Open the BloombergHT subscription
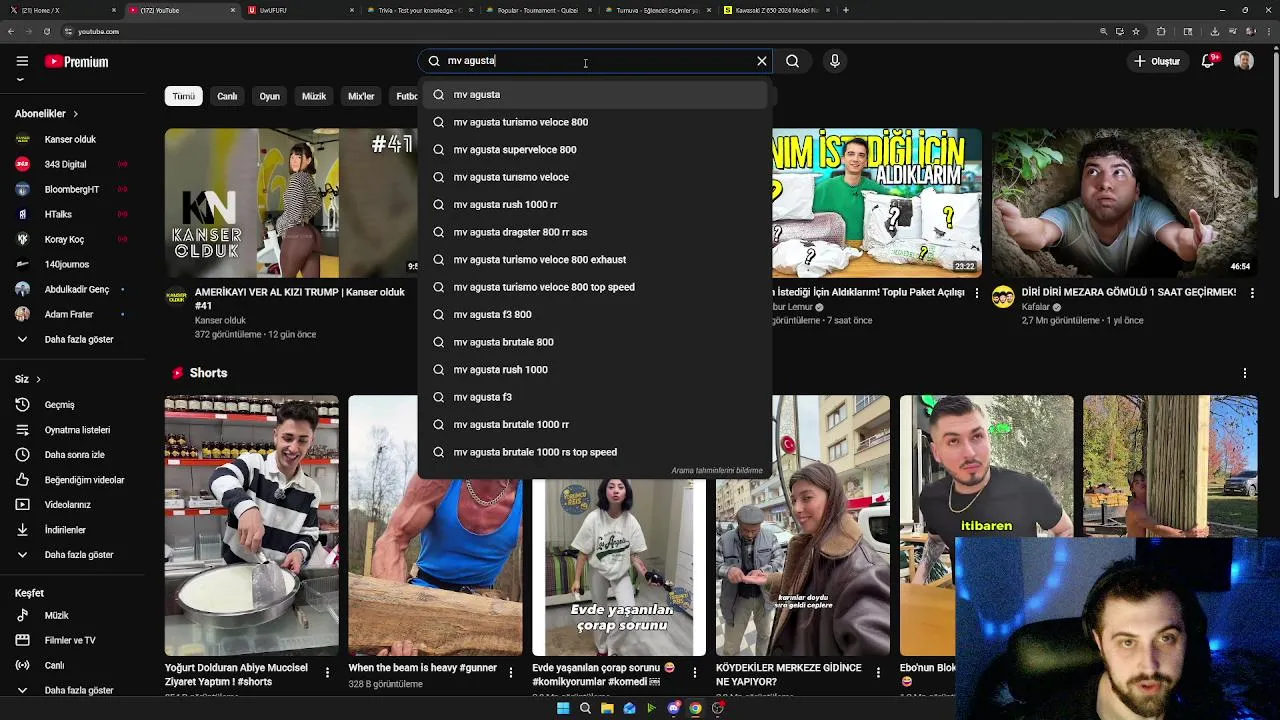1280x720 pixels. click(x=70, y=189)
